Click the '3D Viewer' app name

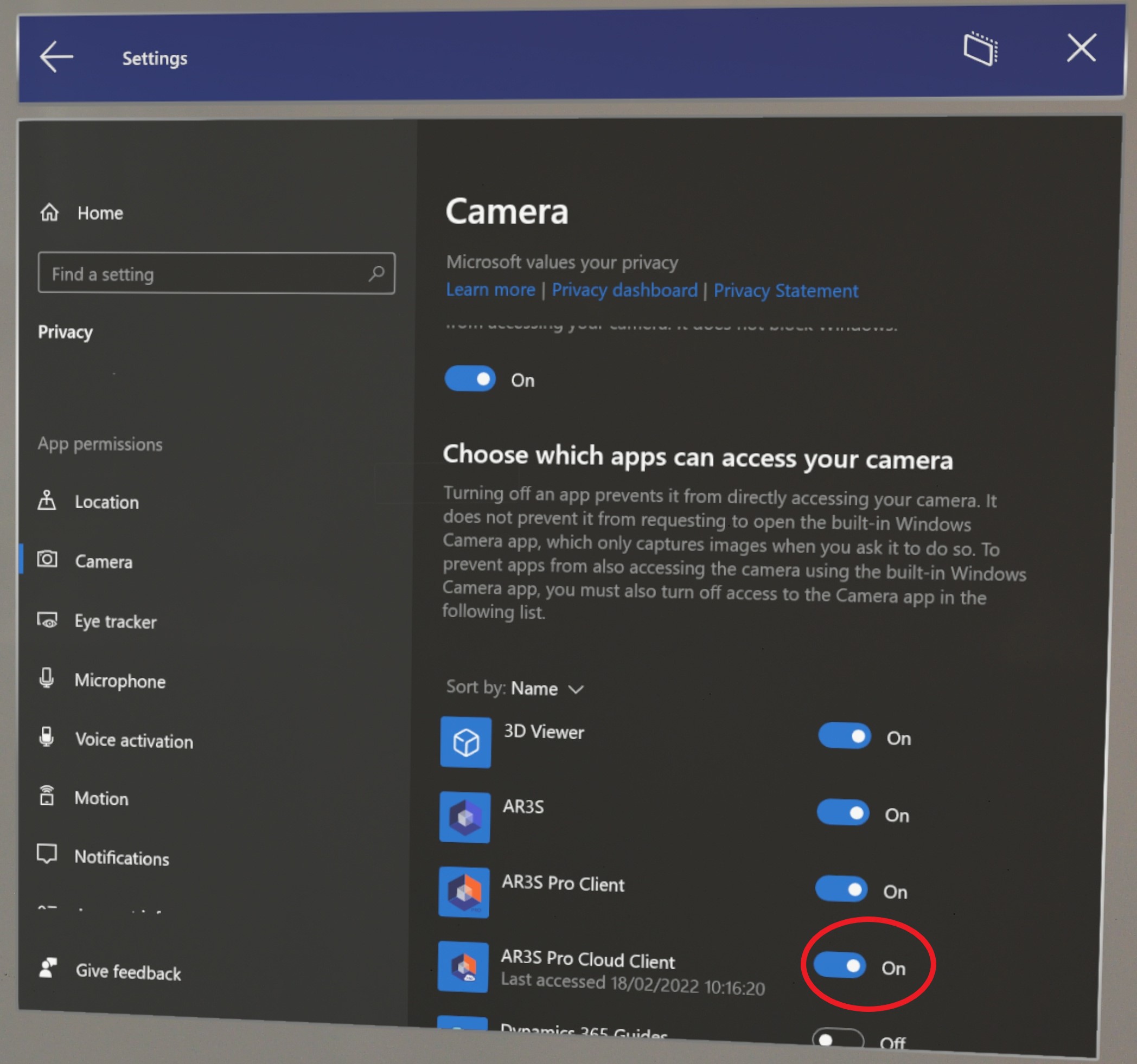(544, 731)
